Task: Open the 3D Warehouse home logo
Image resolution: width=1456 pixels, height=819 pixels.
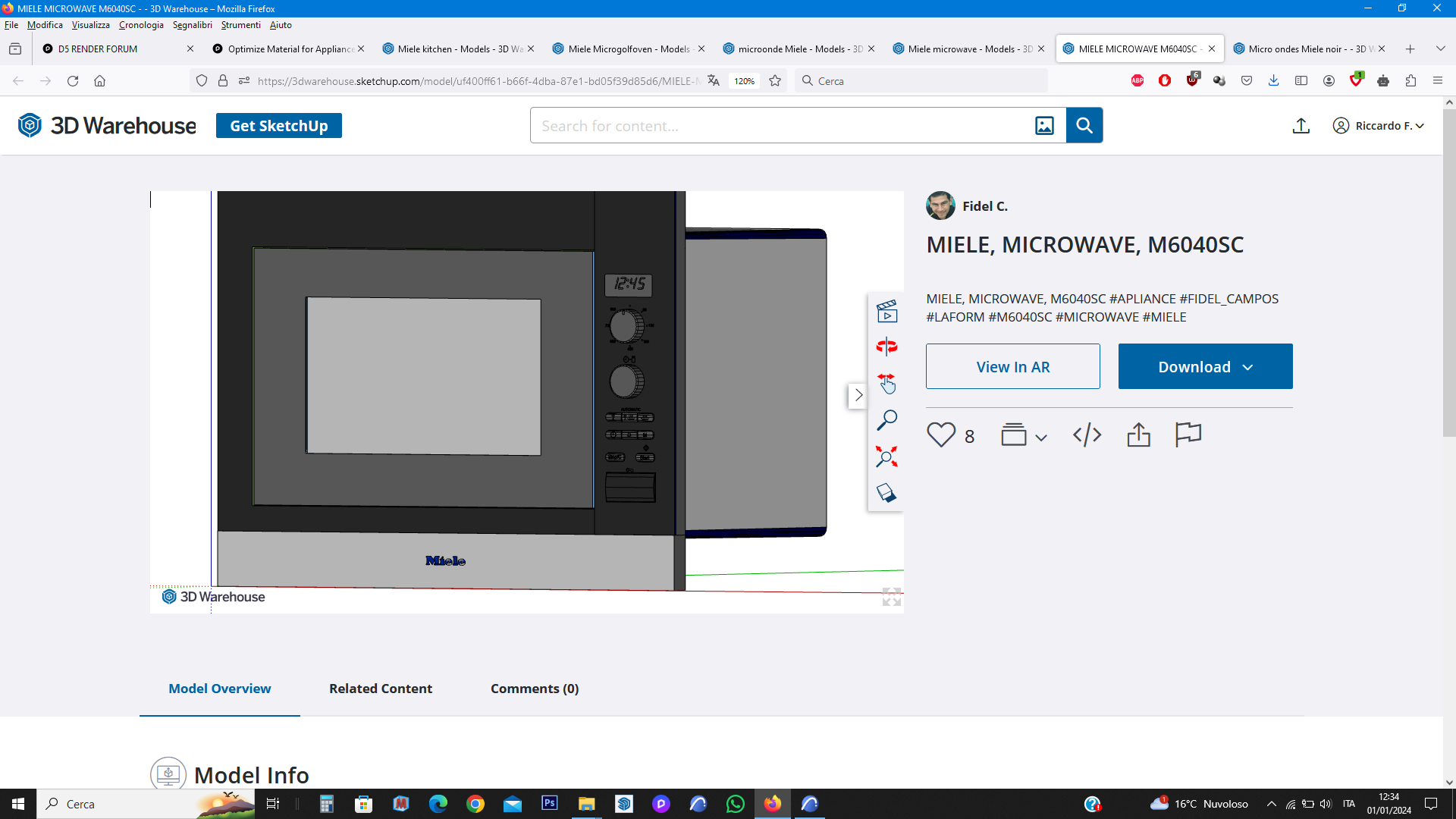Action: [107, 126]
